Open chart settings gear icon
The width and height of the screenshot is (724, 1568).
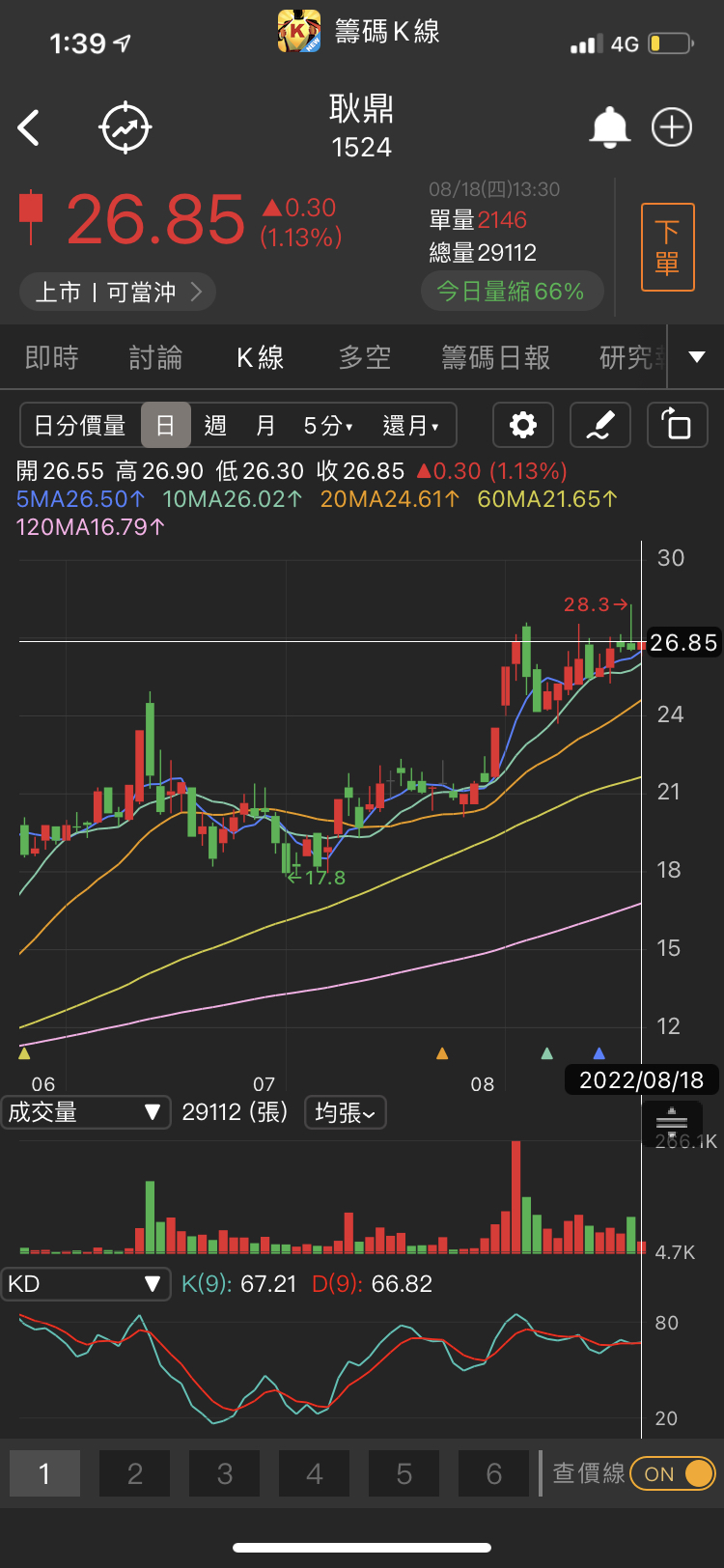point(523,425)
